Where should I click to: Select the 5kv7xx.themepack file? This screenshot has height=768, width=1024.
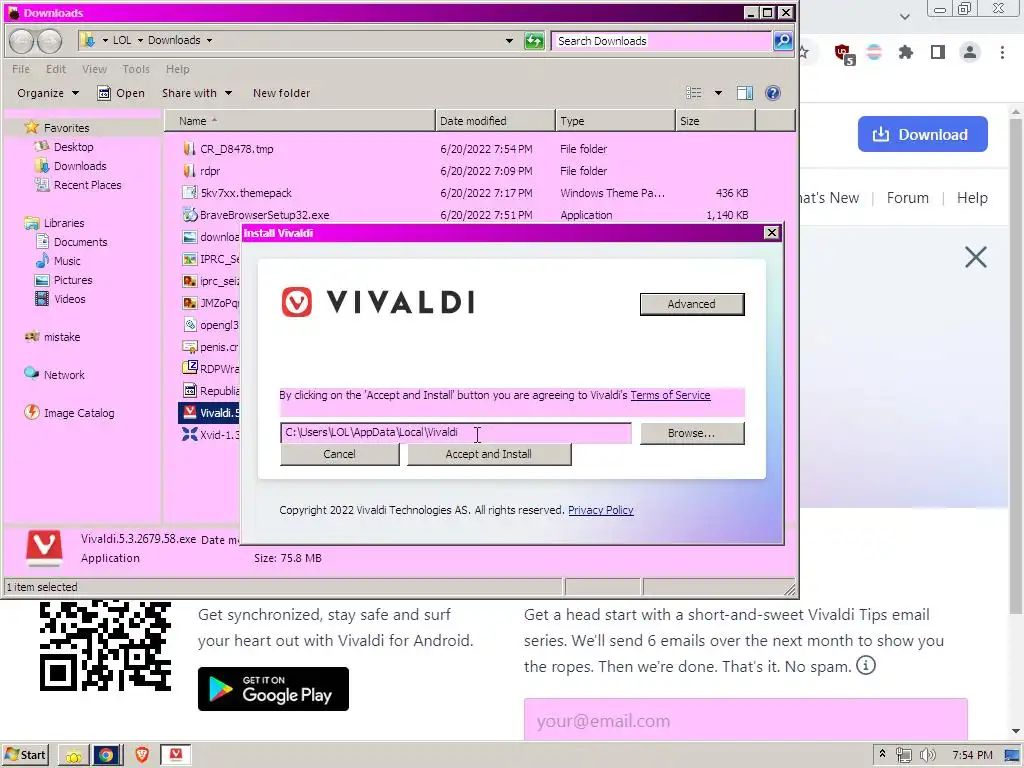246,193
